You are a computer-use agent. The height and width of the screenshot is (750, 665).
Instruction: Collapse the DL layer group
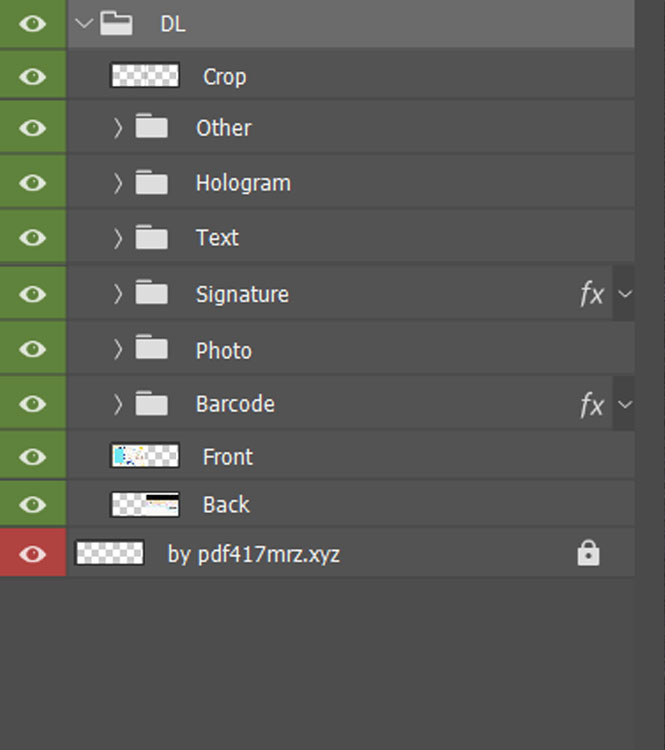pos(84,23)
